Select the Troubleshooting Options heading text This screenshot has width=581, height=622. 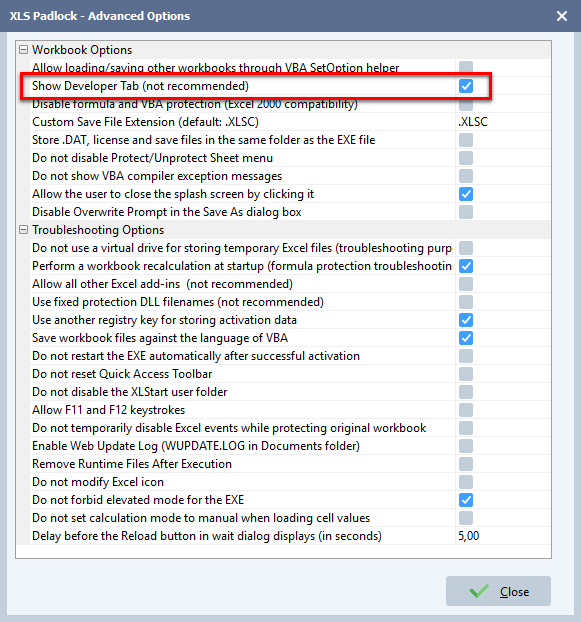click(x=98, y=230)
